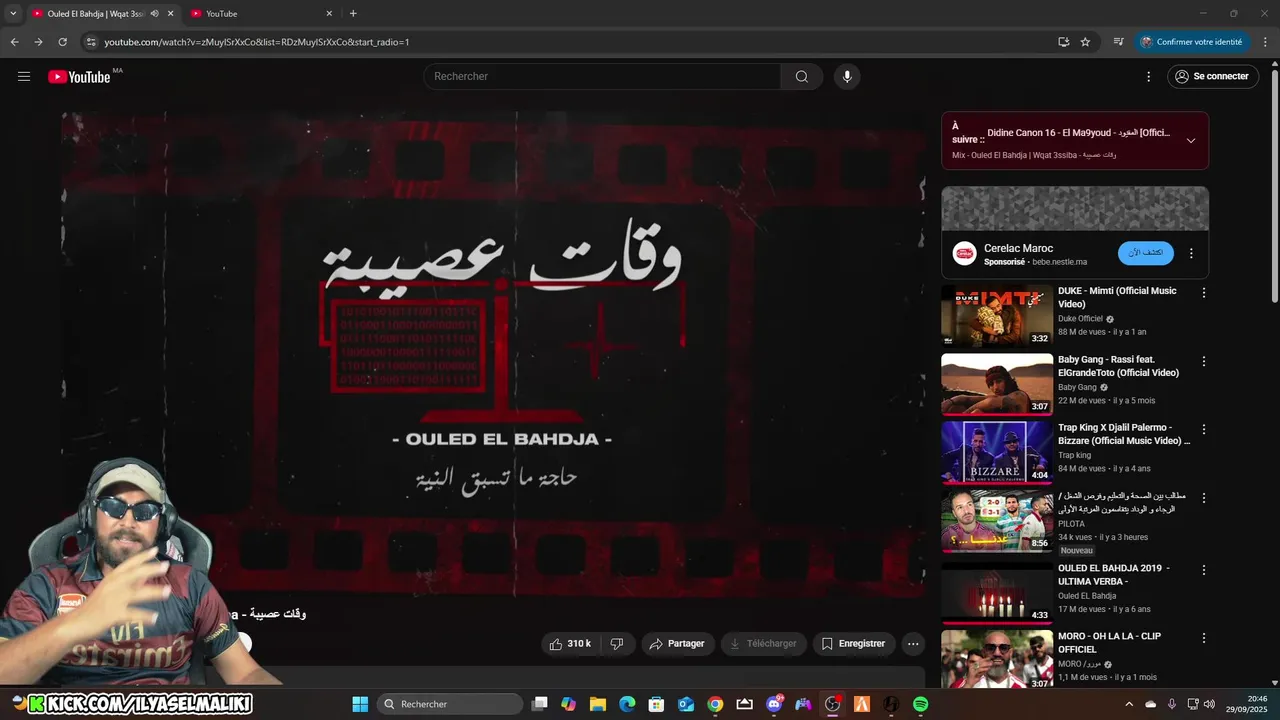
Task: Bookmark this page with star icon
Action: tap(1085, 42)
